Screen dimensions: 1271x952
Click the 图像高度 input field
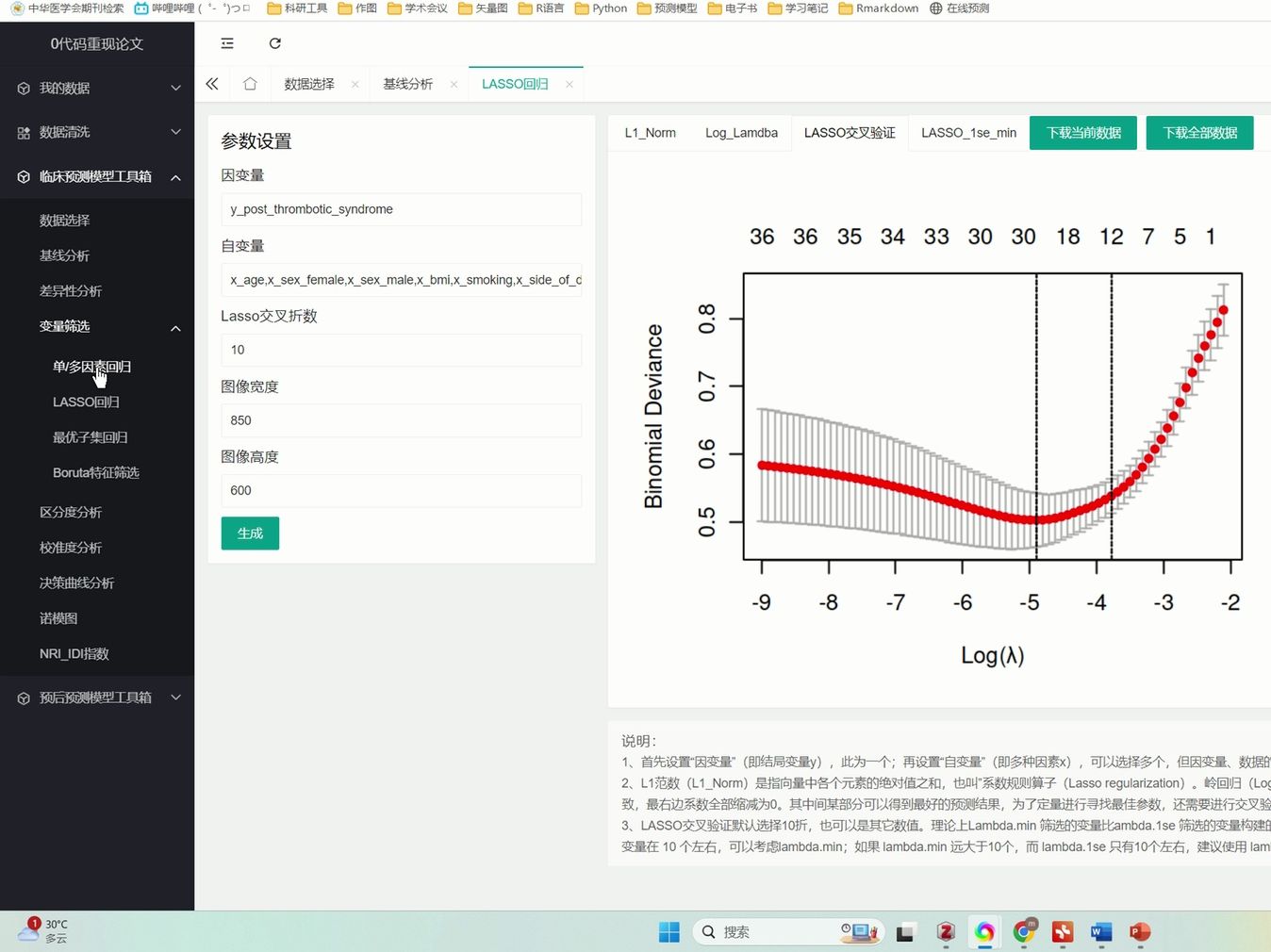402,490
